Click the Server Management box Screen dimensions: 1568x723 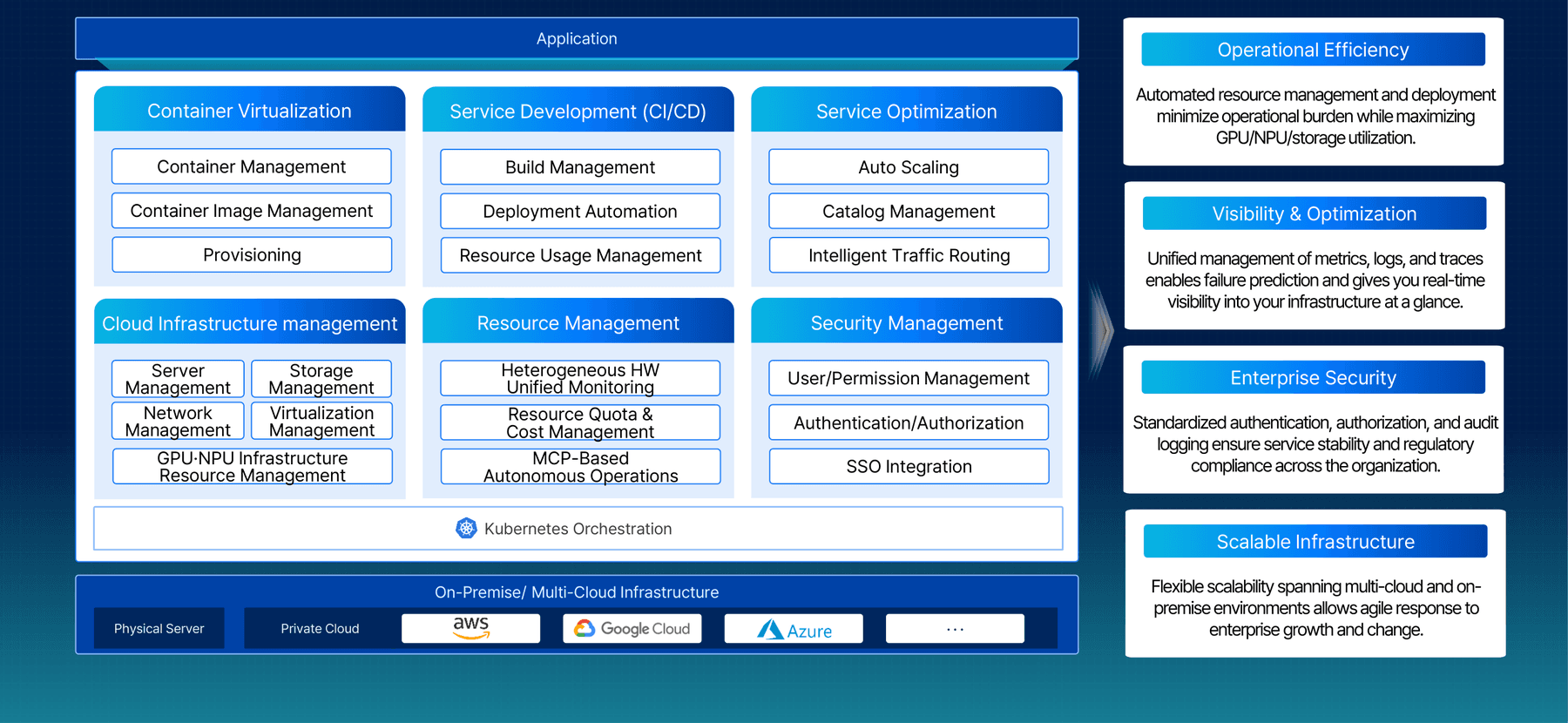178,379
